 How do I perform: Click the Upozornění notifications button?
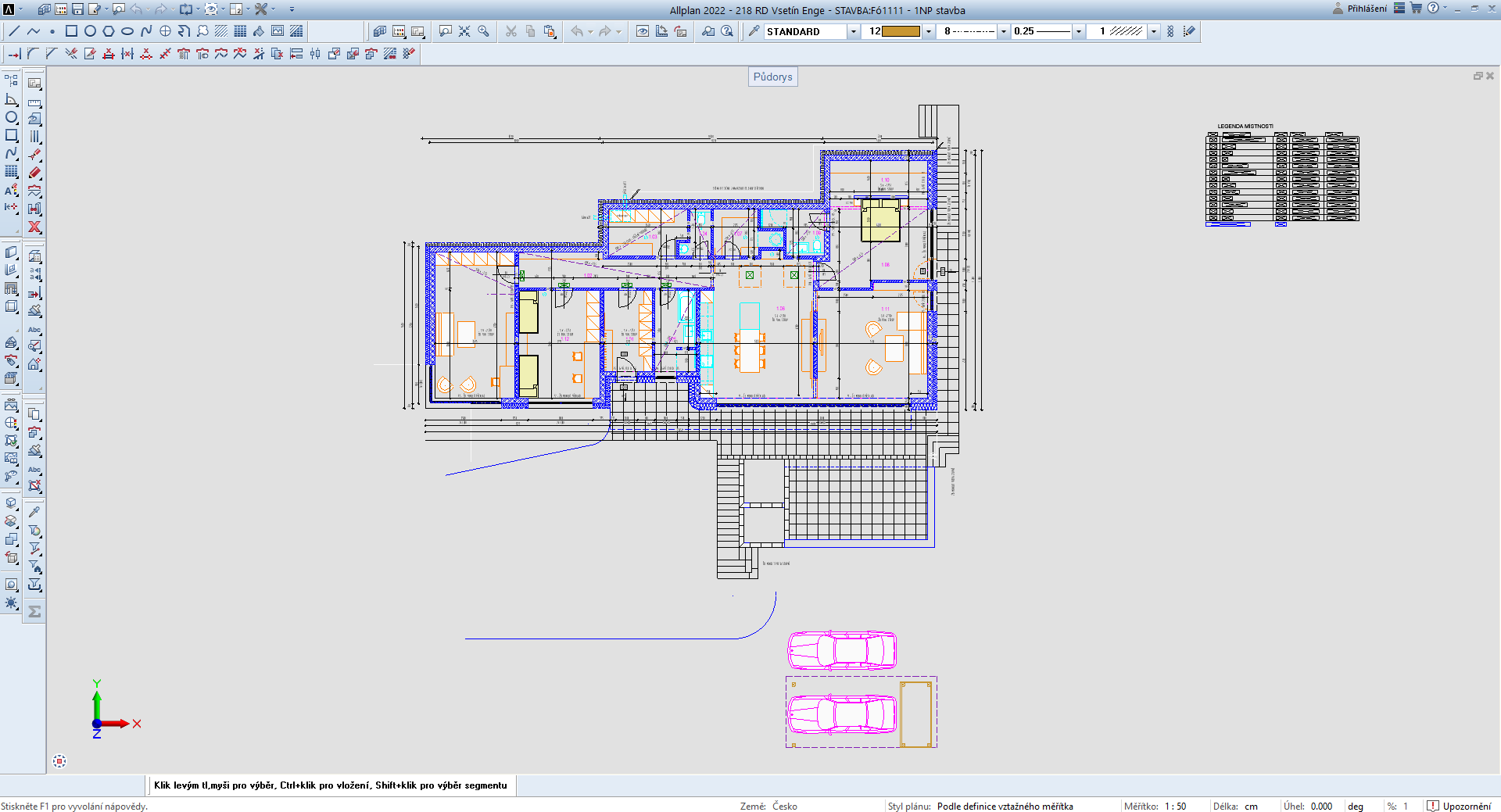coord(1459,806)
